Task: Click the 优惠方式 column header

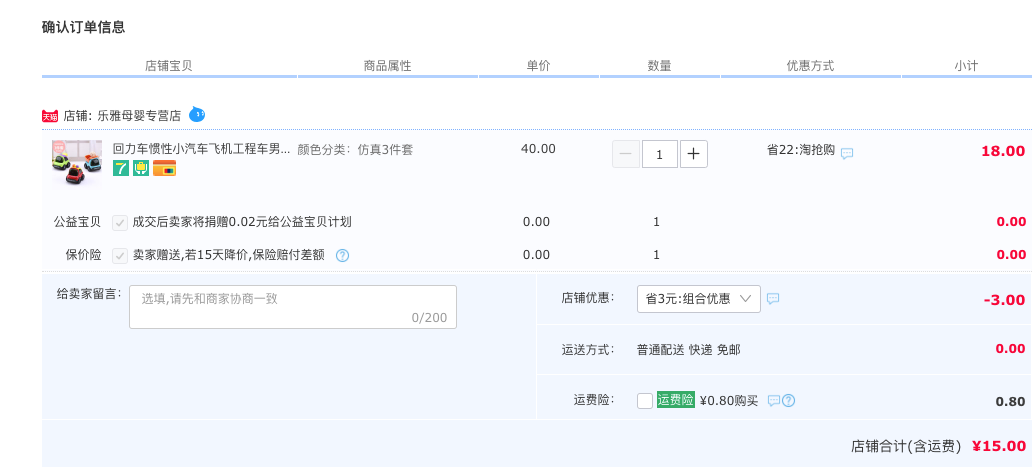Action: pos(810,66)
